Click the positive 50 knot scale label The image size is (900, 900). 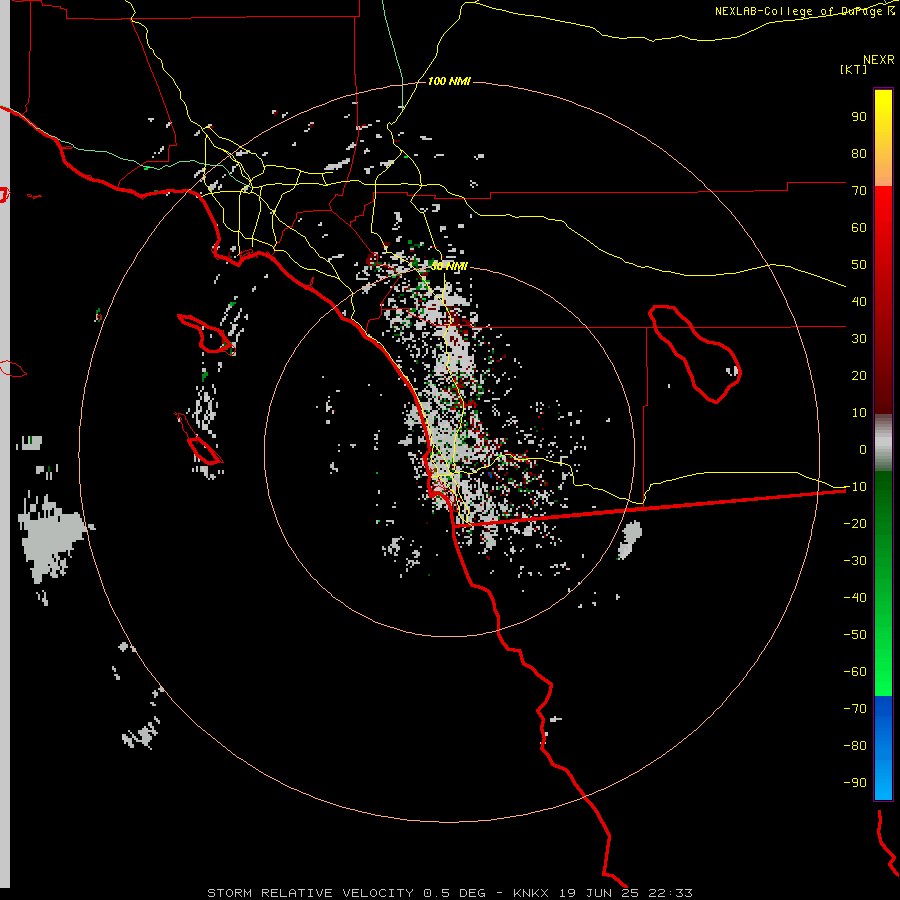click(859, 265)
